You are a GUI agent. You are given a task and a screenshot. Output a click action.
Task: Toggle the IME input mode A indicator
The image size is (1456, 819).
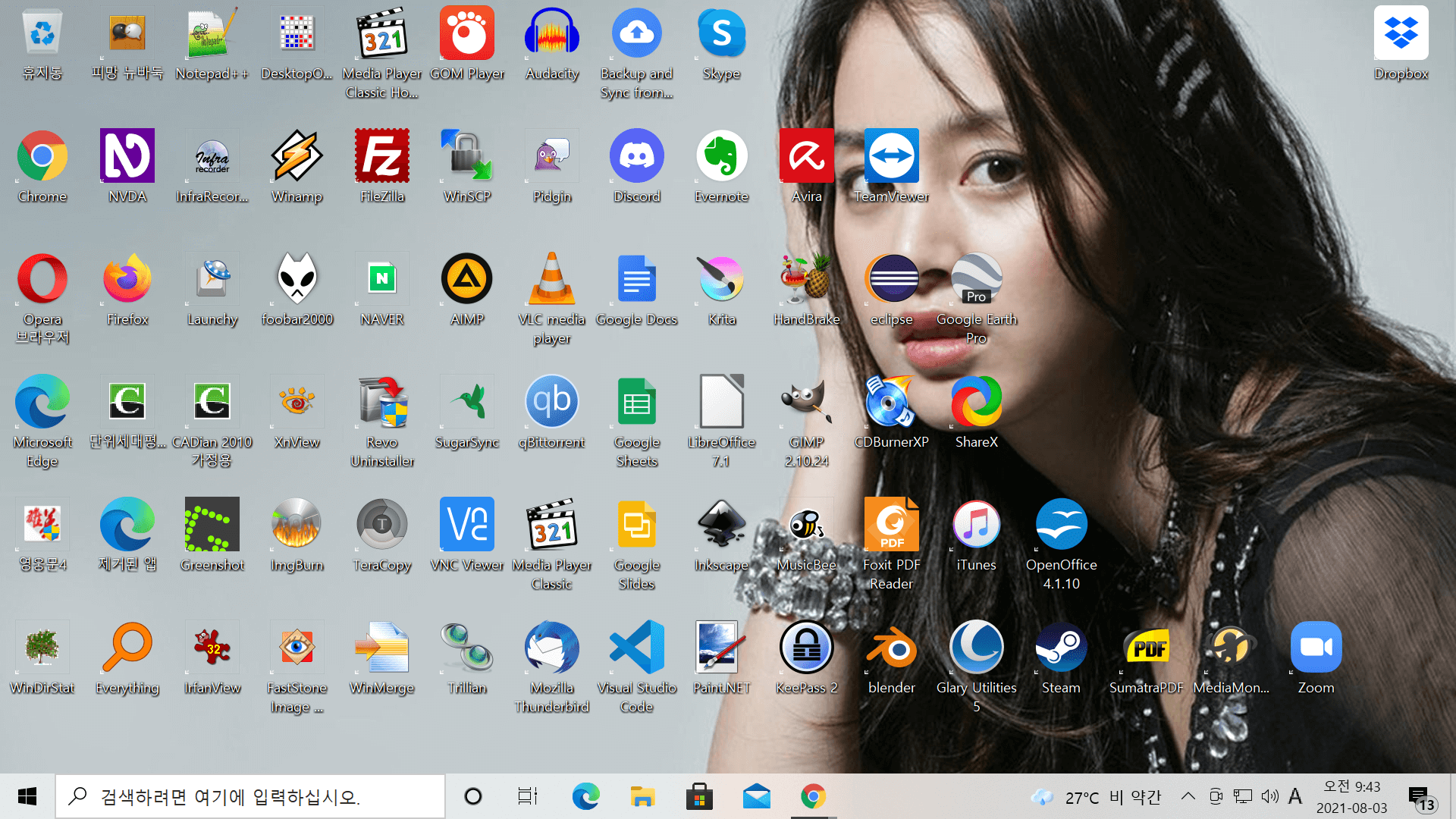coord(1295,796)
